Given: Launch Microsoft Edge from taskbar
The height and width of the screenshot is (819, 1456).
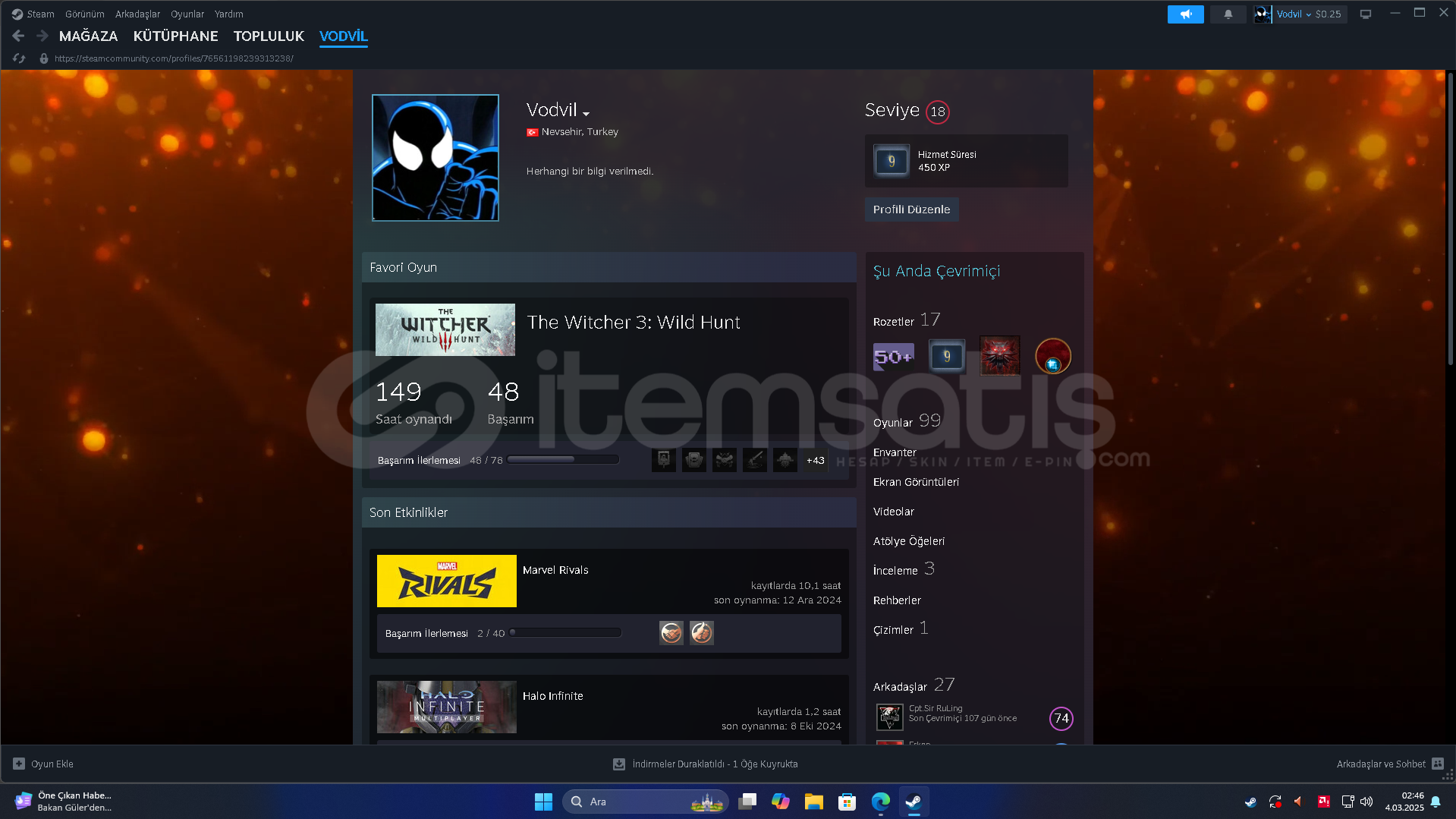Looking at the screenshot, I should 880,802.
